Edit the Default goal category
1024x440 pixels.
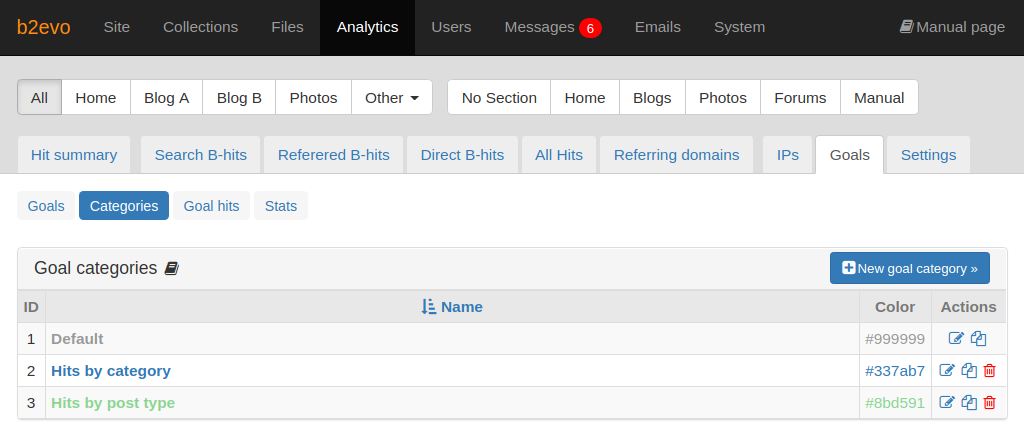coord(956,338)
